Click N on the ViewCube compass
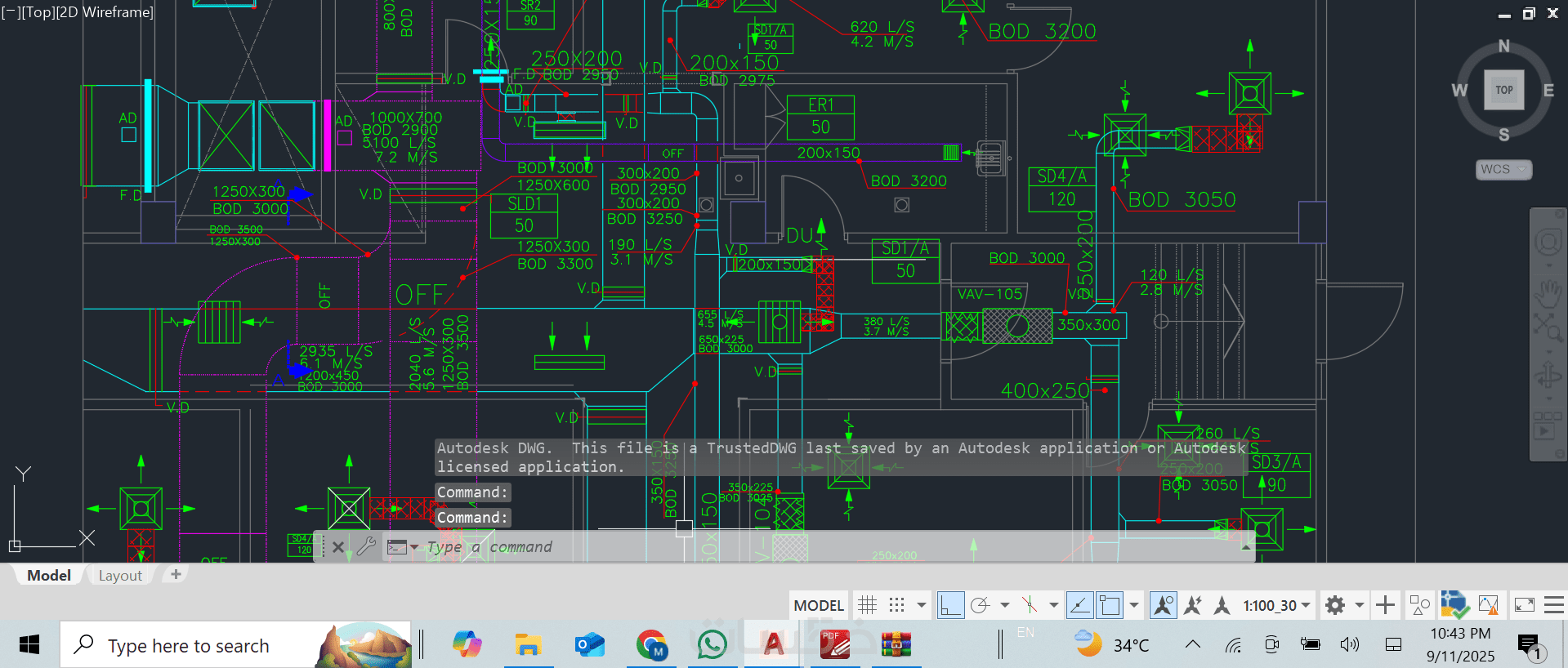Screen dimensions: 1568x668 (x=1504, y=47)
